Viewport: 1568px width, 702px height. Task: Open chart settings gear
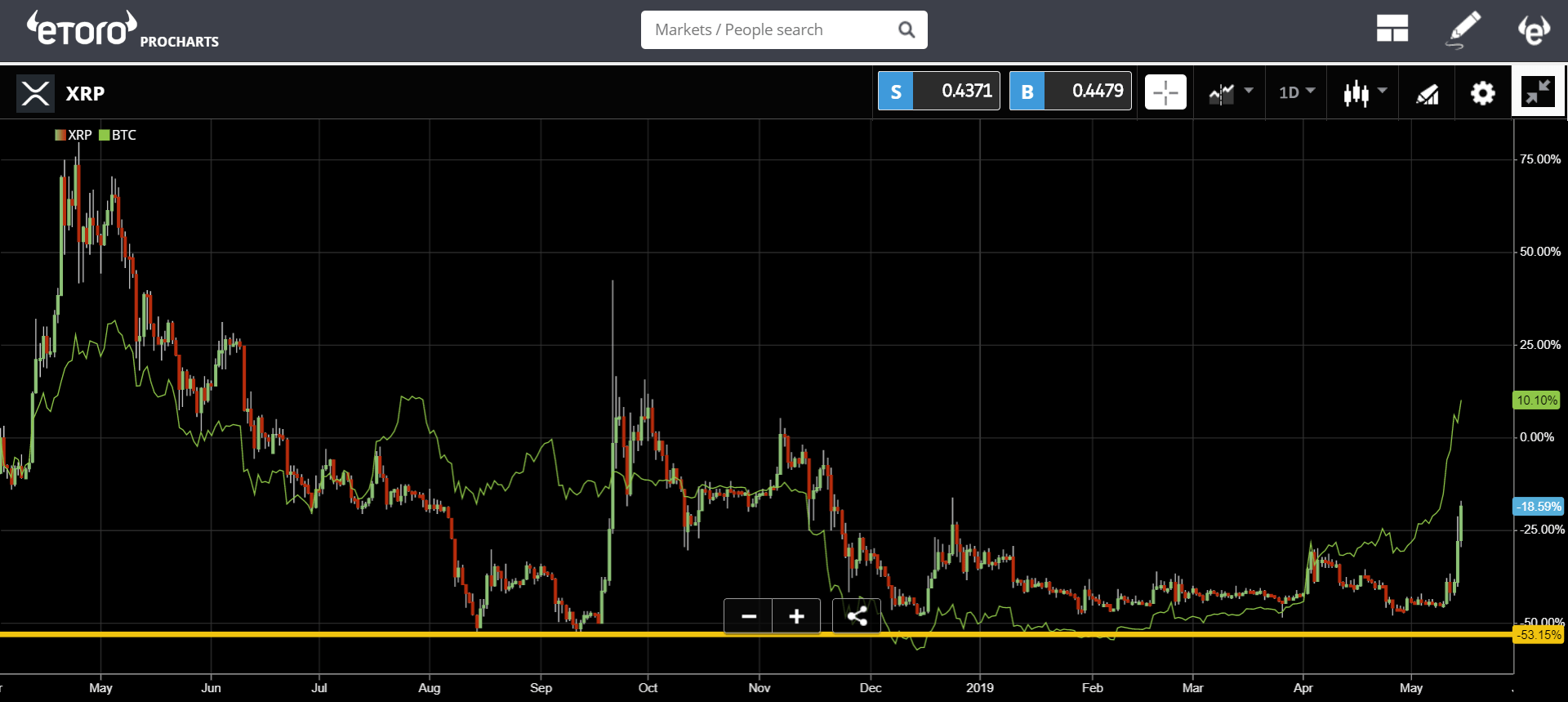(1482, 93)
